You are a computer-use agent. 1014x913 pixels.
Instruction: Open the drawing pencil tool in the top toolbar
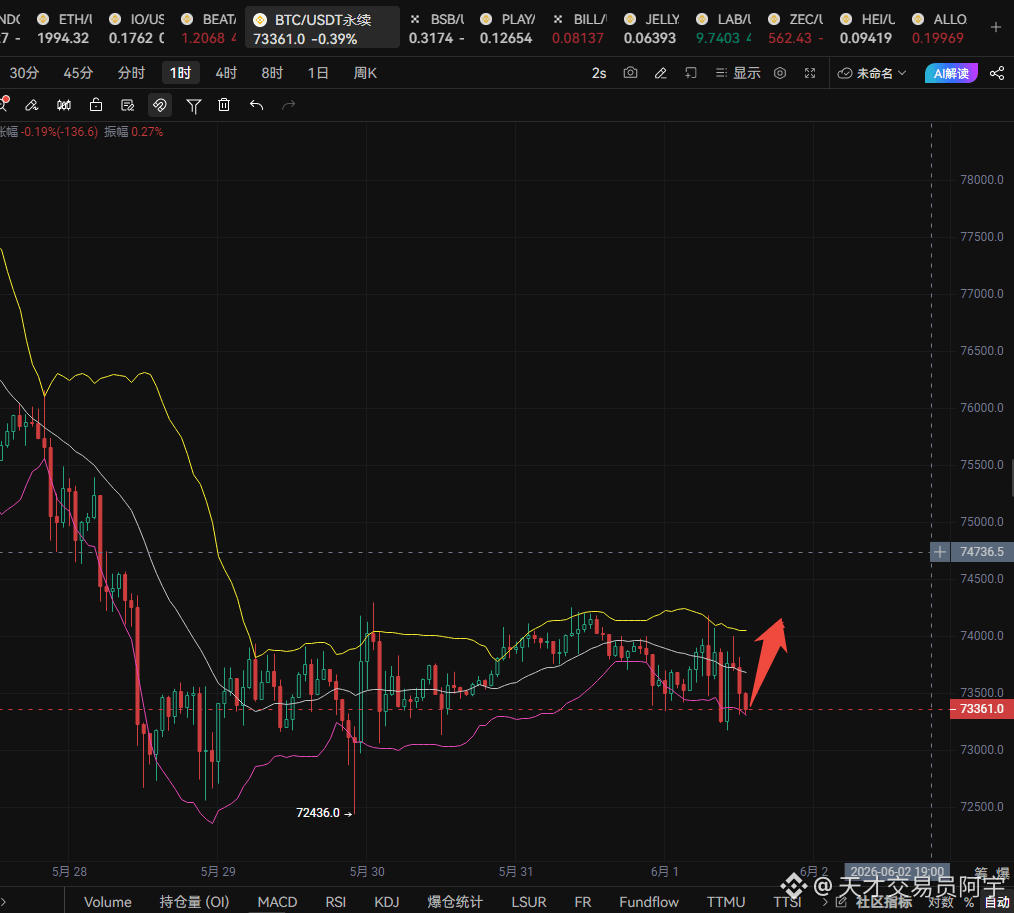tap(660, 73)
